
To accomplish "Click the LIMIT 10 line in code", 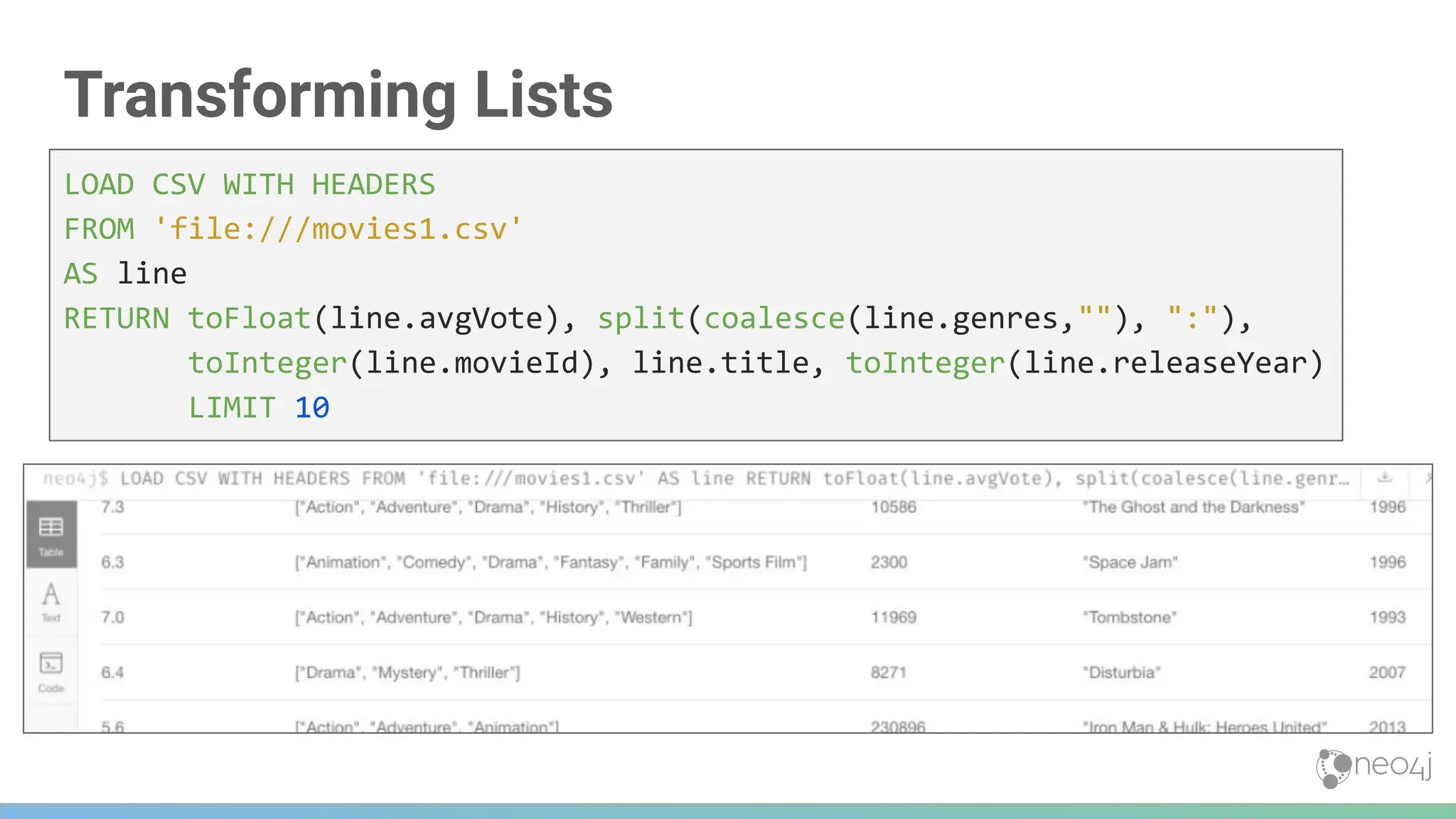I will pos(259,408).
